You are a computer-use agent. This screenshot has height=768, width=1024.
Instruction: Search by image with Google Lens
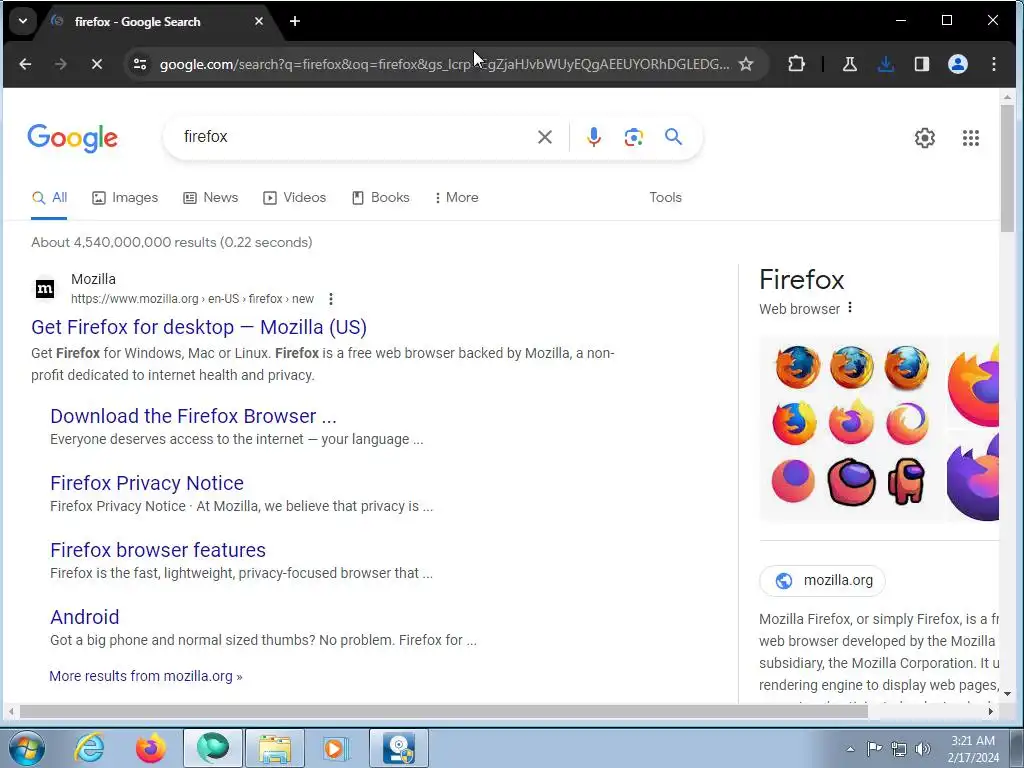point(633,137)
